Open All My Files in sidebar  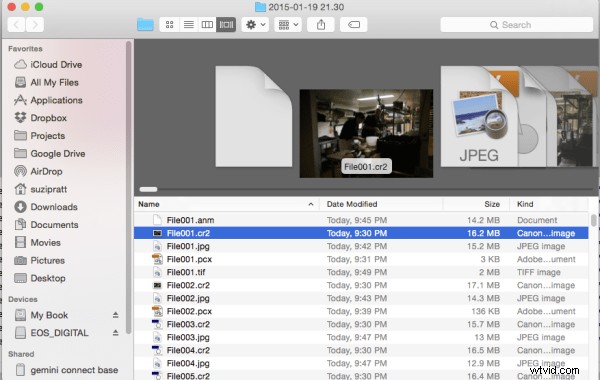[47, 82]
